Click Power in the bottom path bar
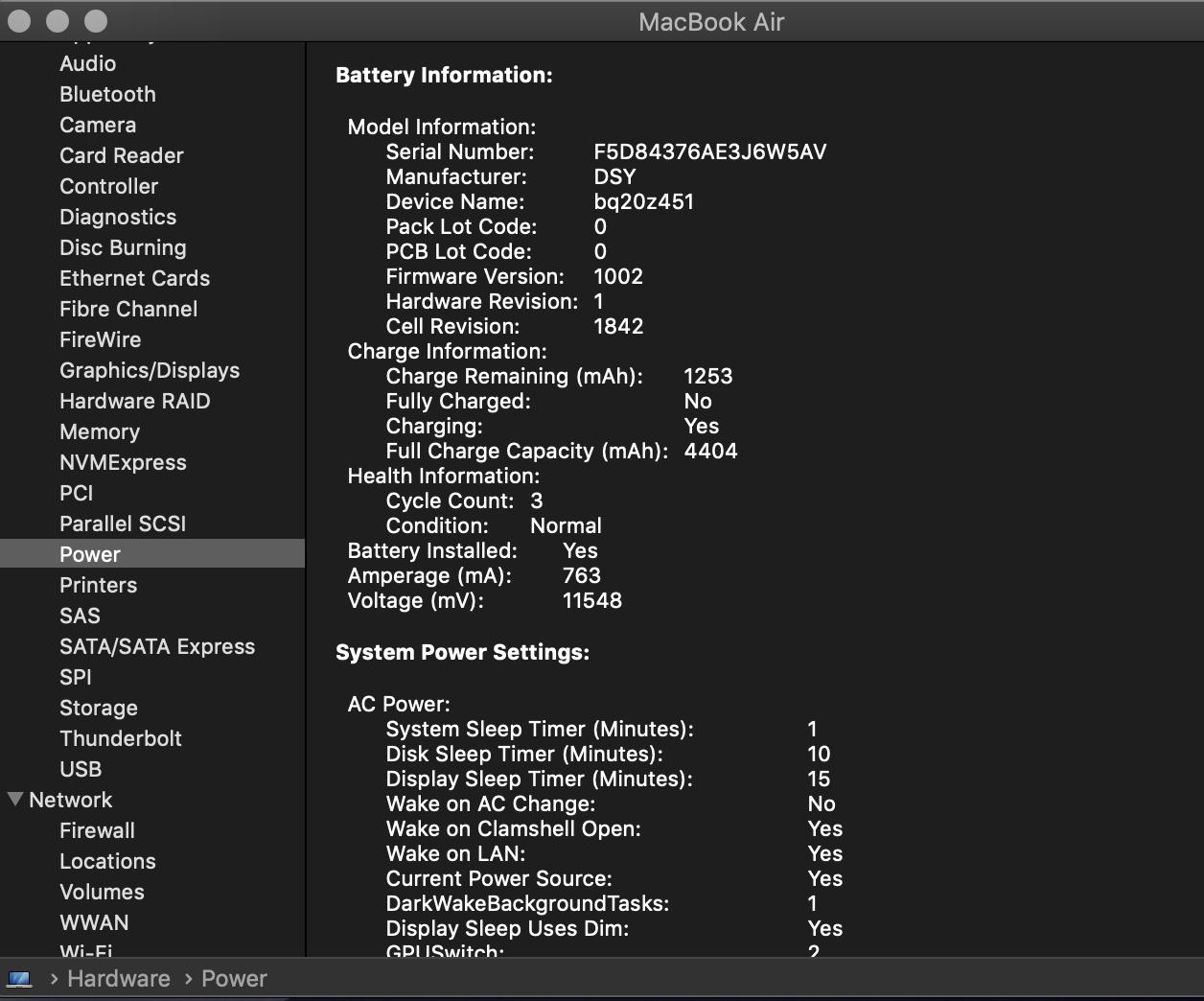The height and width of the screenshot is (1001, 1204). [234, 979]
